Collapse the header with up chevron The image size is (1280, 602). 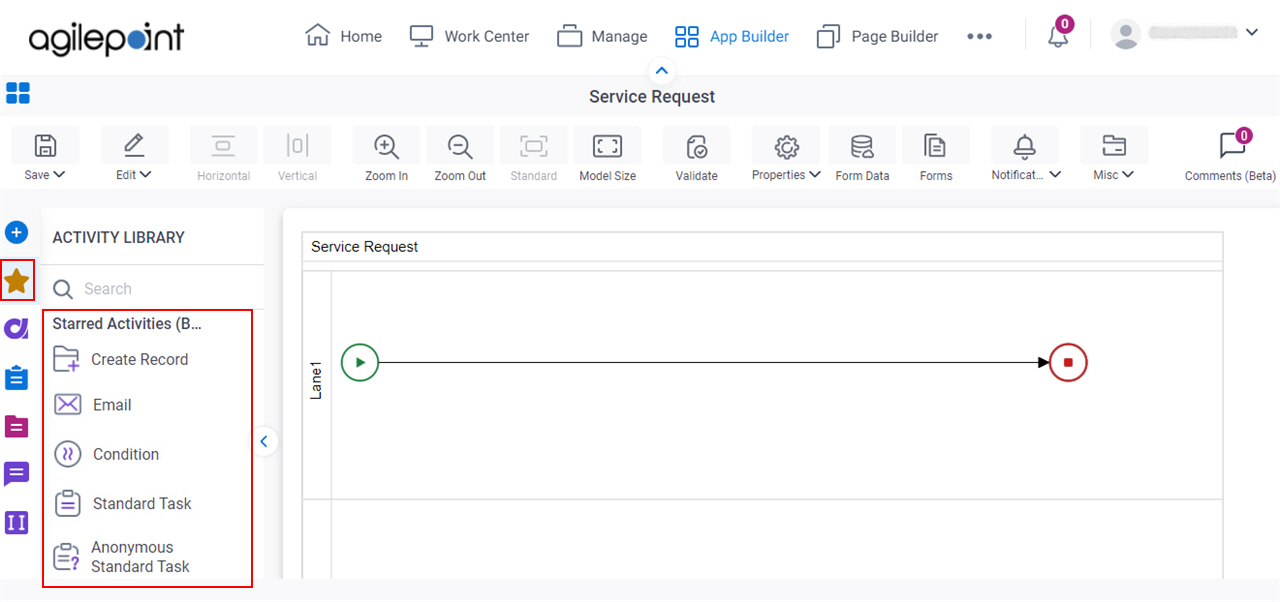pos(661,70)
